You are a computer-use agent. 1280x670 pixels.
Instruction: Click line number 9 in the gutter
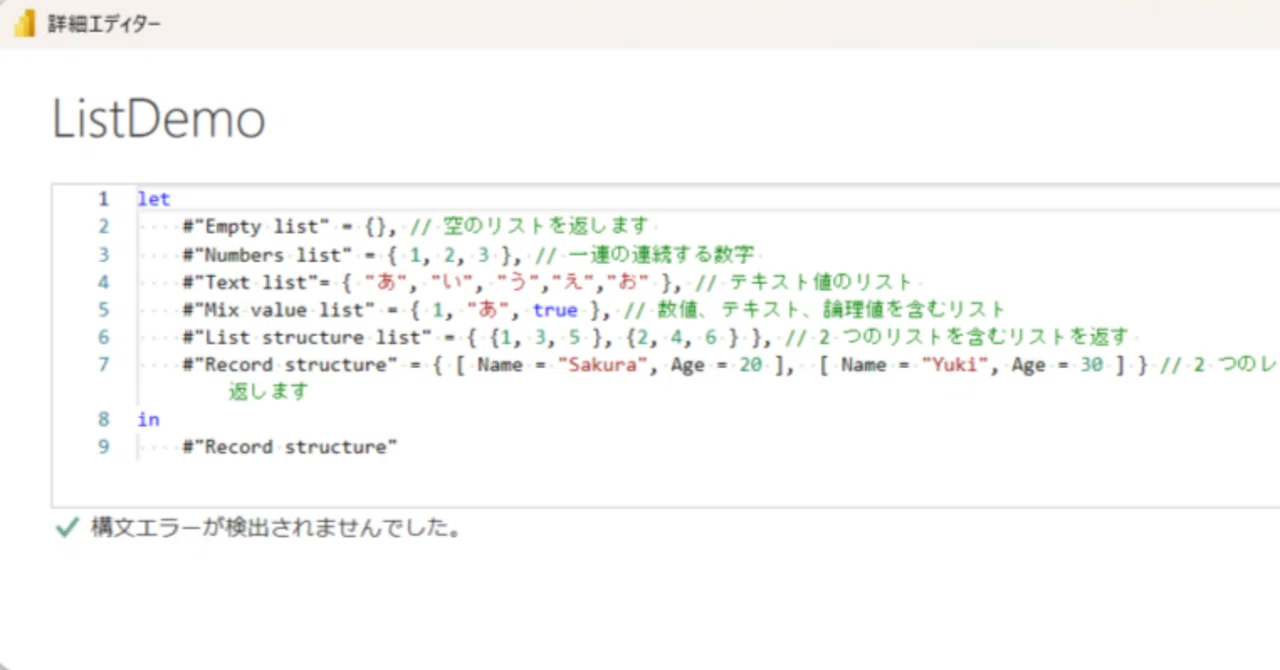tap(104, 447)
